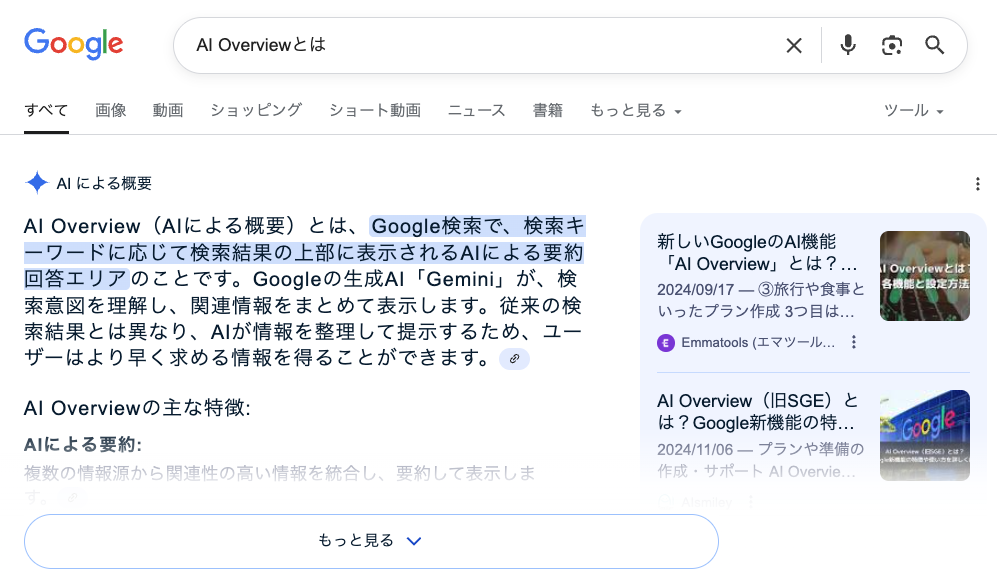Open the AI overview three-dot options menu

(977, 184)
